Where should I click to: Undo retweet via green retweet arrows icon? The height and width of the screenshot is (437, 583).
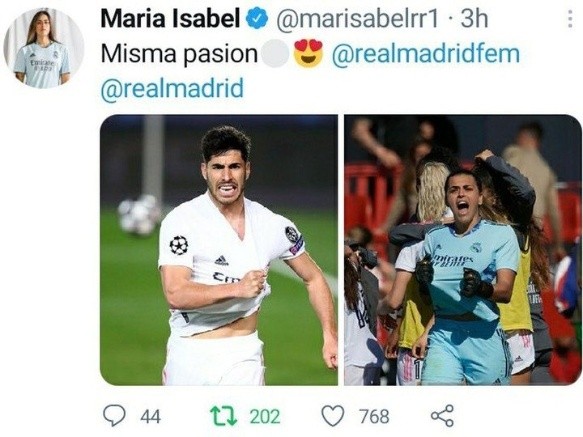[223, 416]
